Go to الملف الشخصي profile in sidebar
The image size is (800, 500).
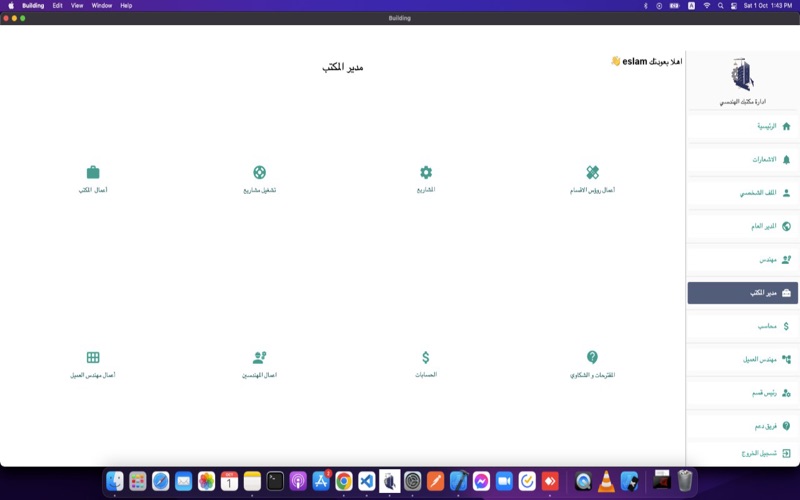coord(742,193)
